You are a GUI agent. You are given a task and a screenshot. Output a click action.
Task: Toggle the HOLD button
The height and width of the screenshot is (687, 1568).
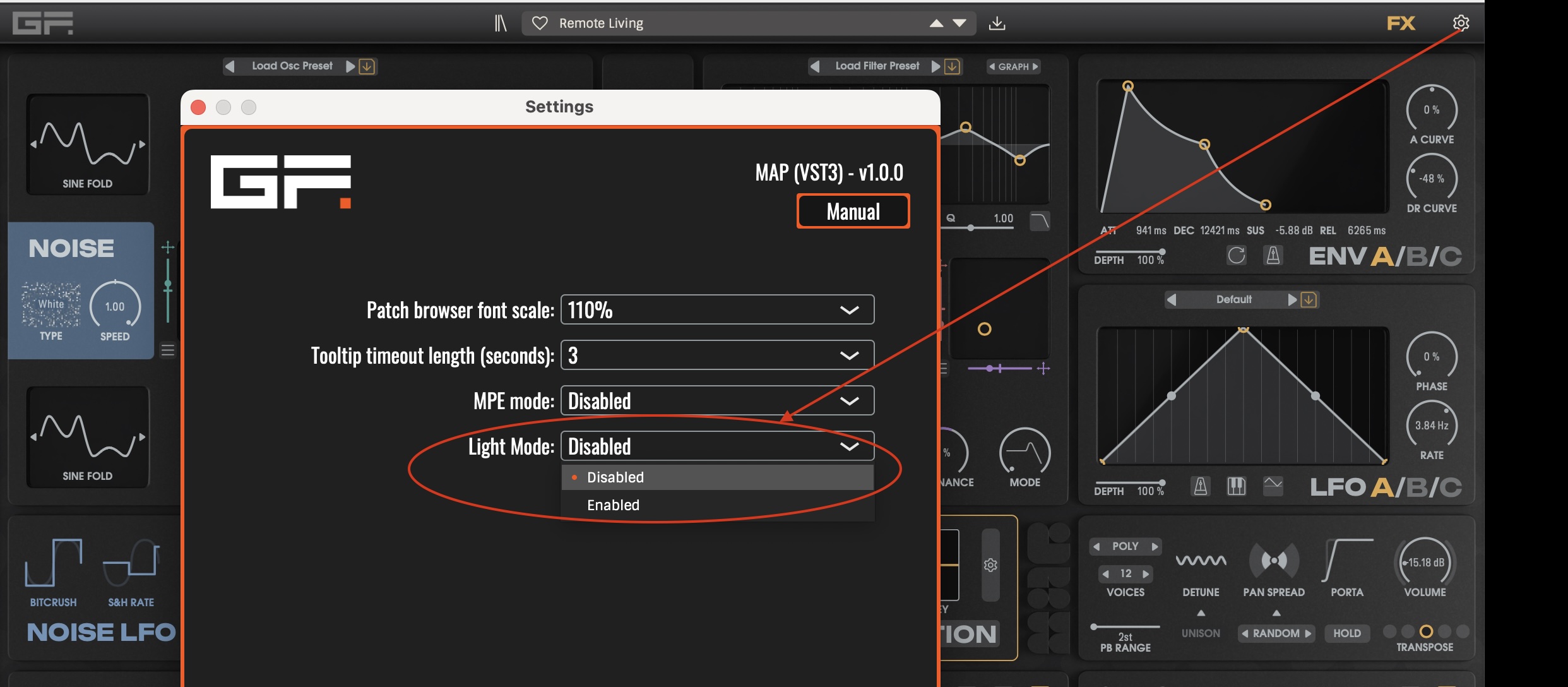coord(1346,633)
